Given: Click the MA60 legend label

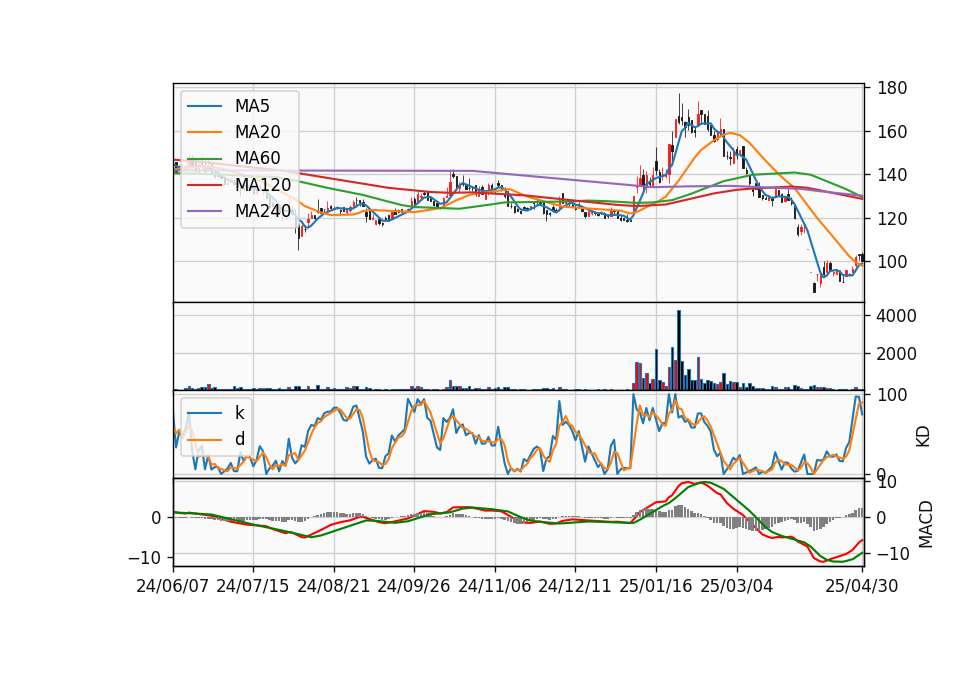Looking at the screenshot, I should pyautogui.click(x=257, y=158).
